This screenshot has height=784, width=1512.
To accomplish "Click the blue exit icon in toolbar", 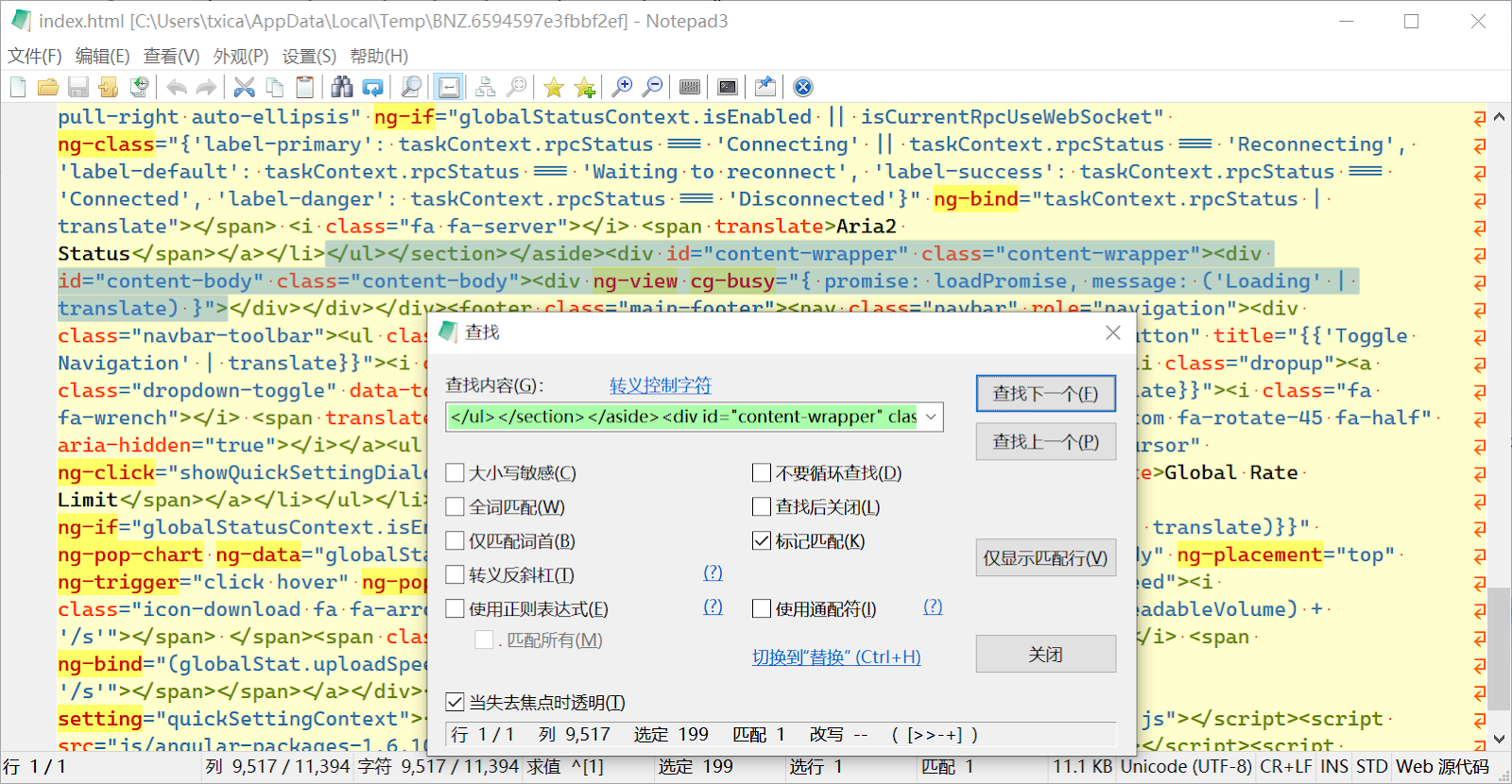I will point(803,88).
